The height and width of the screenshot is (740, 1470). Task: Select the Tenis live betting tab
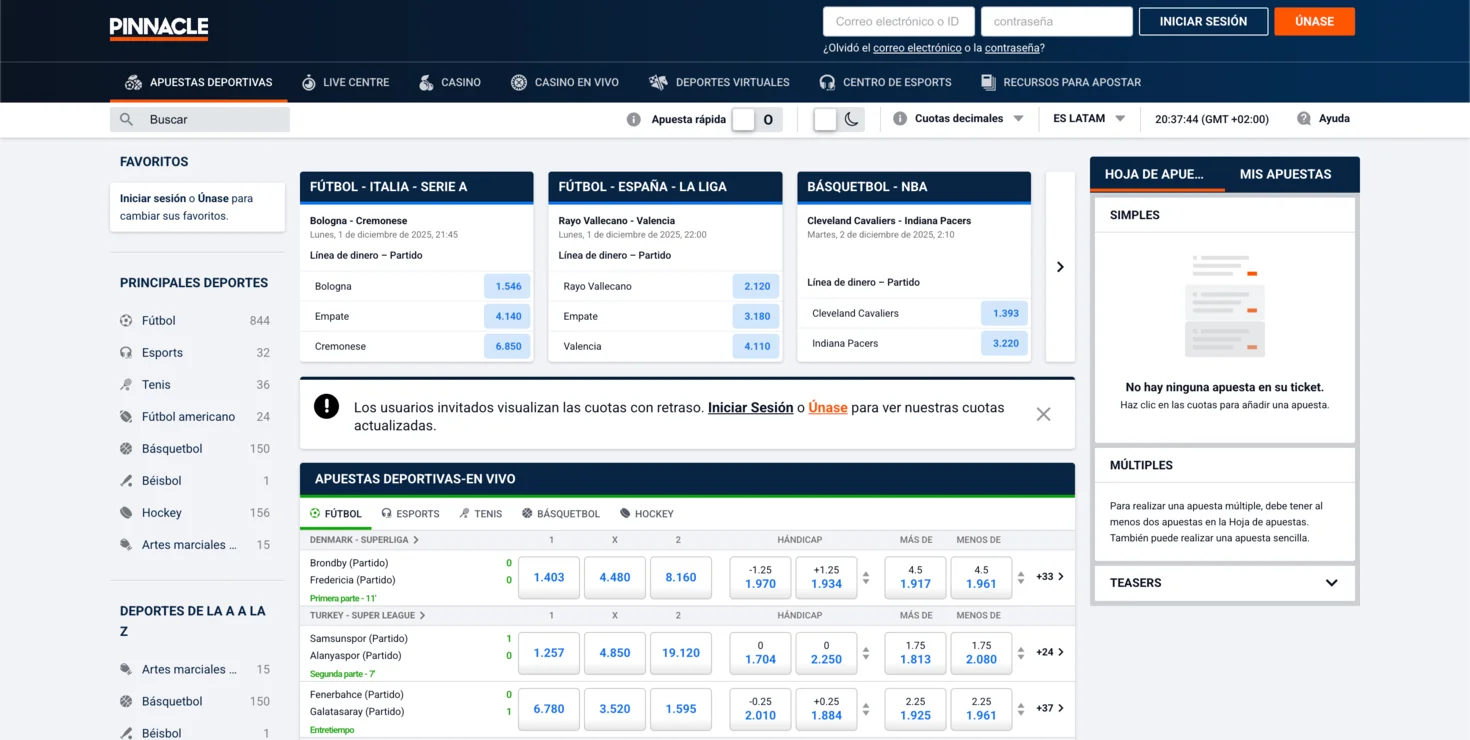coord(480,514)
